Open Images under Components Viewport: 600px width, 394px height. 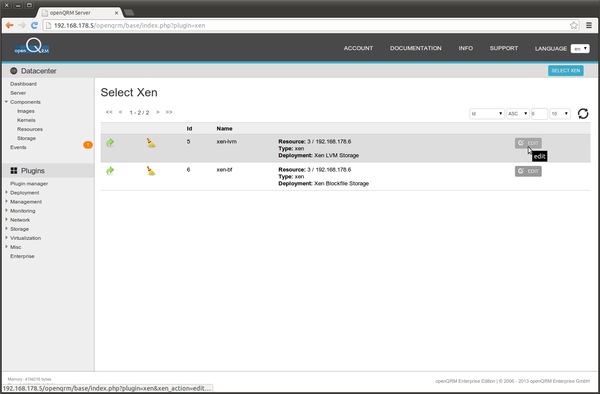click(x=26, y=111)
